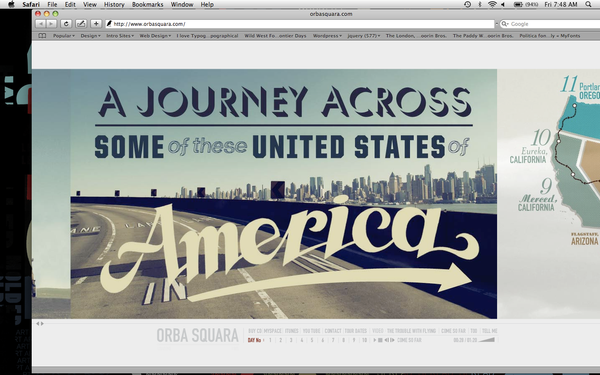Open 'The London, ...oorin Bros.' bookmark
The height and width of the screenshot is (375, 600).
point(416,36)
